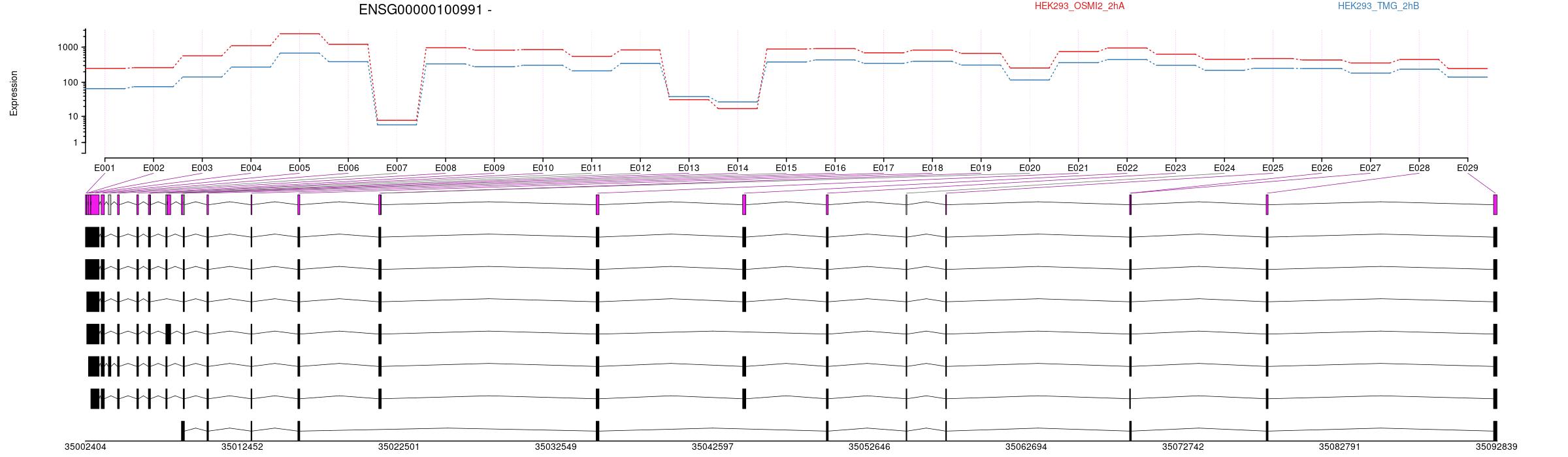Select exon label E029

tap(1467, 168)
